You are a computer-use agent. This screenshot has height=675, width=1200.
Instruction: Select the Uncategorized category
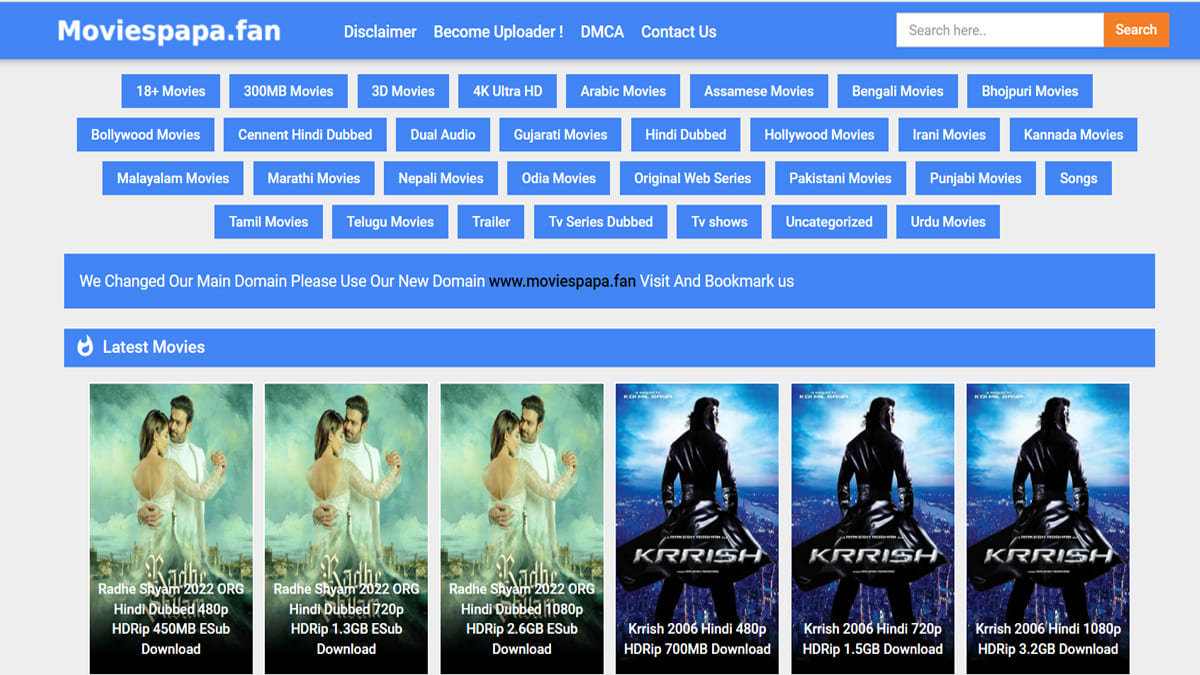829,222
